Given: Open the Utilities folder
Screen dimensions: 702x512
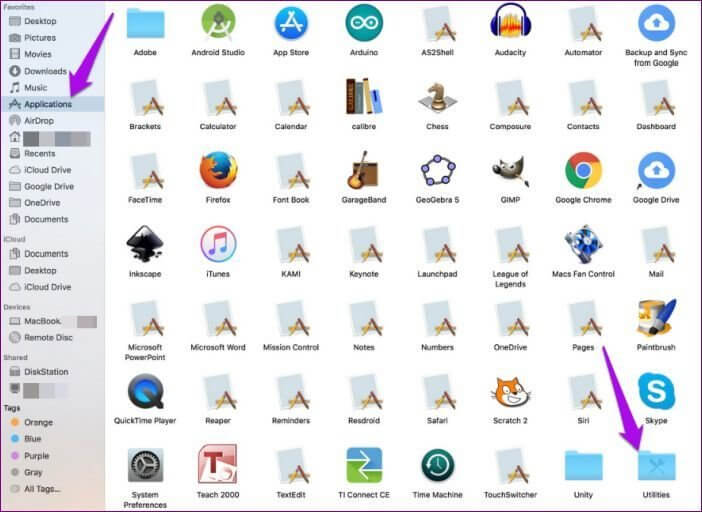Looking at the screenshot, I should tap(656, 466).
